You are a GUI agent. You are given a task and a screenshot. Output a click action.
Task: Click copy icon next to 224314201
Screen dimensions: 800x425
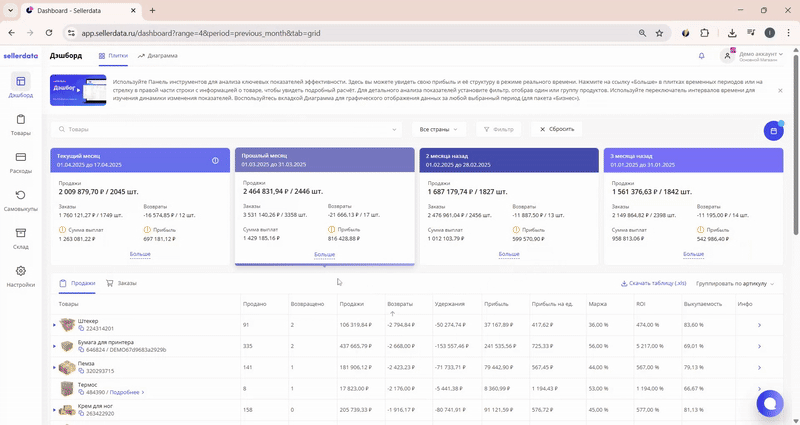coord(81,329)
